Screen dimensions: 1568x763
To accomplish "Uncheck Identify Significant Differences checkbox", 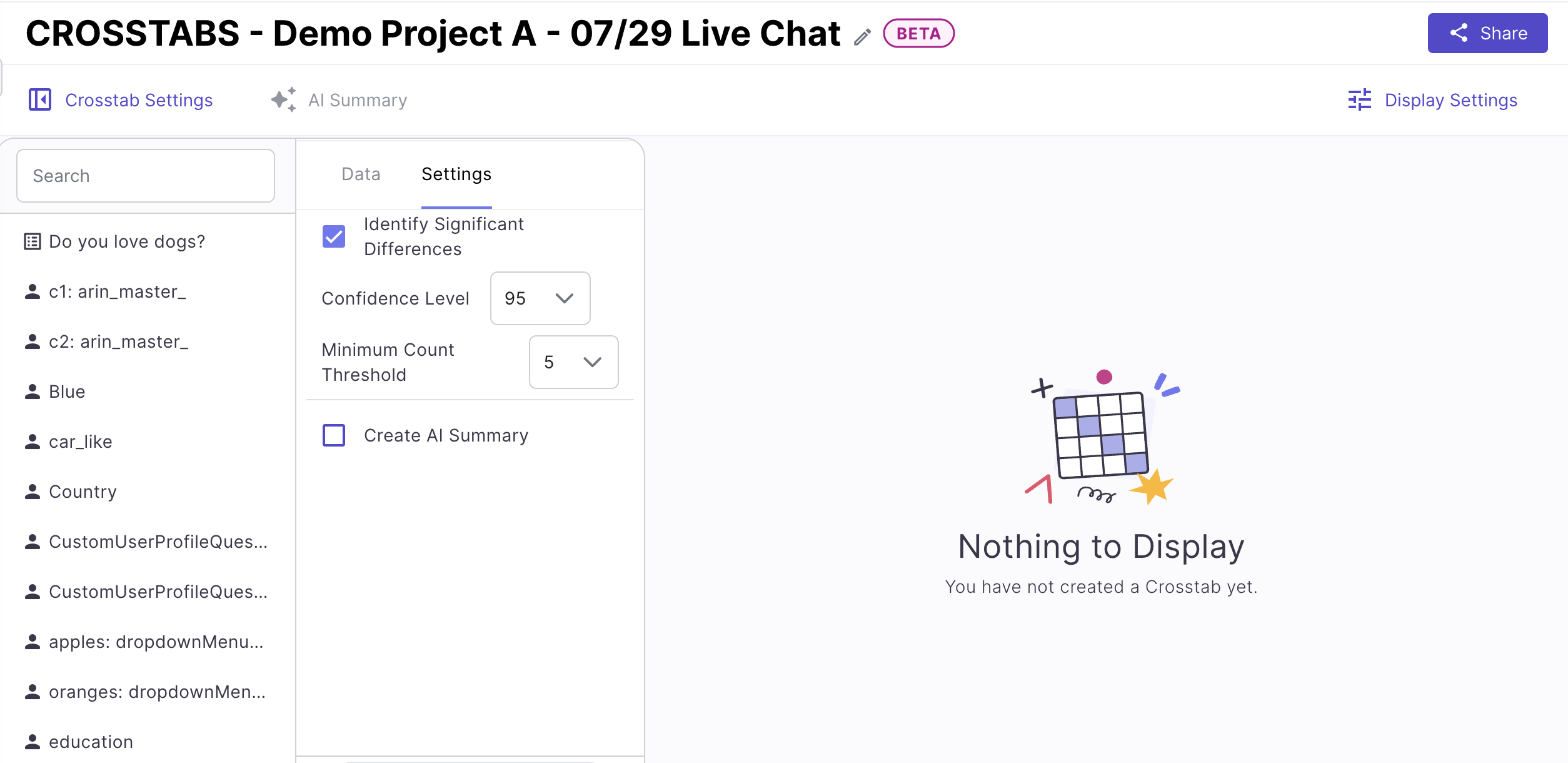I will point(334,236).
